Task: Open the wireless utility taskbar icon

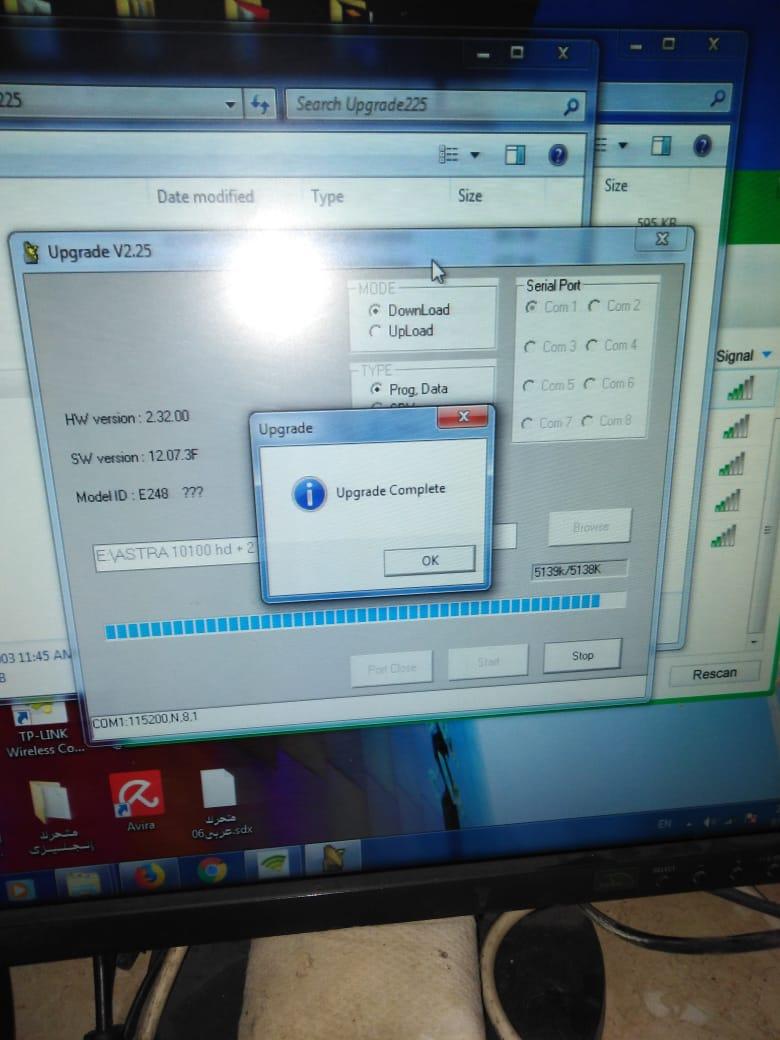Action: (273, 863)
